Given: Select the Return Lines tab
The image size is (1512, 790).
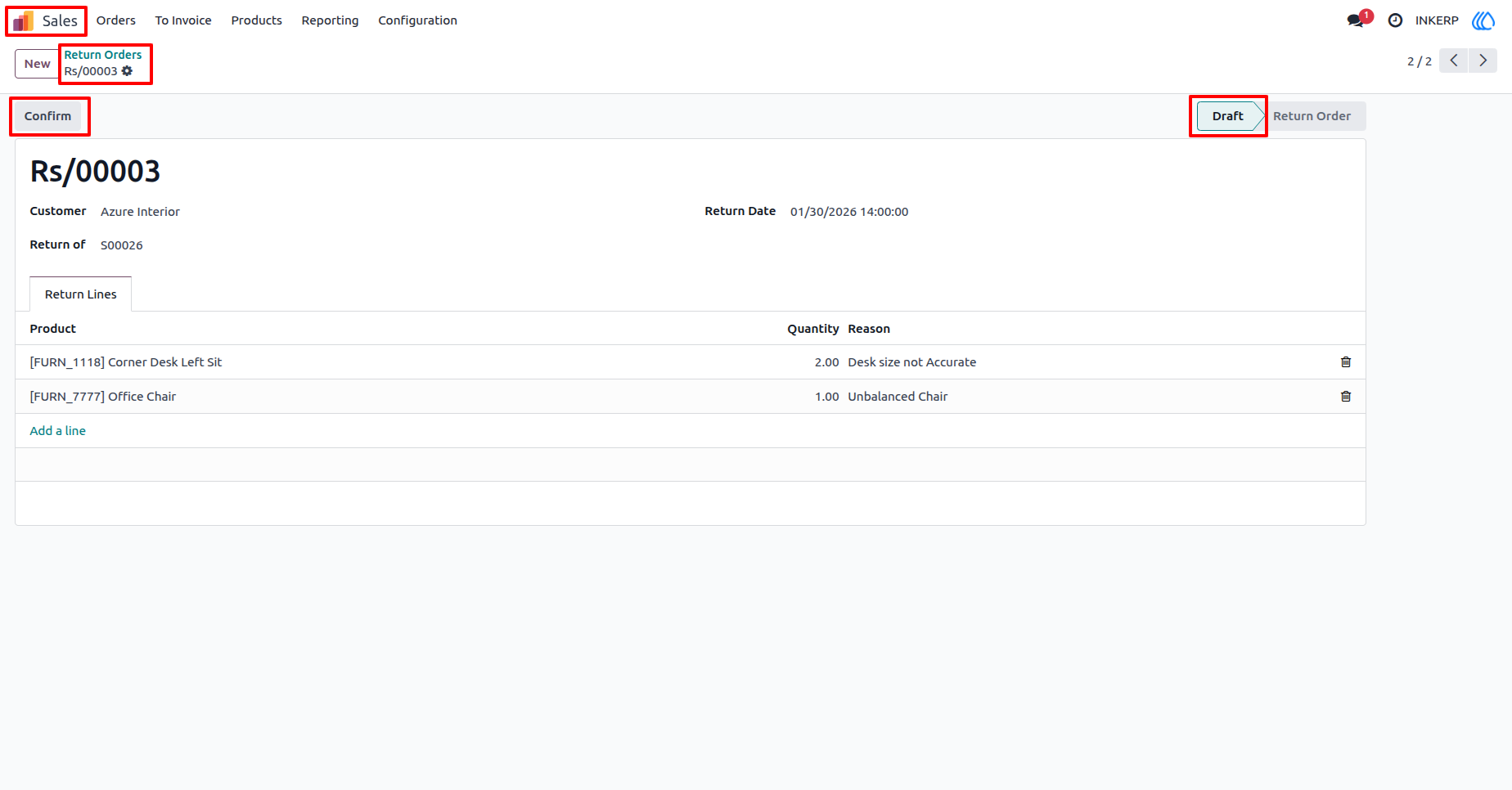Looking at the screenshot, I should coord(81,294).
